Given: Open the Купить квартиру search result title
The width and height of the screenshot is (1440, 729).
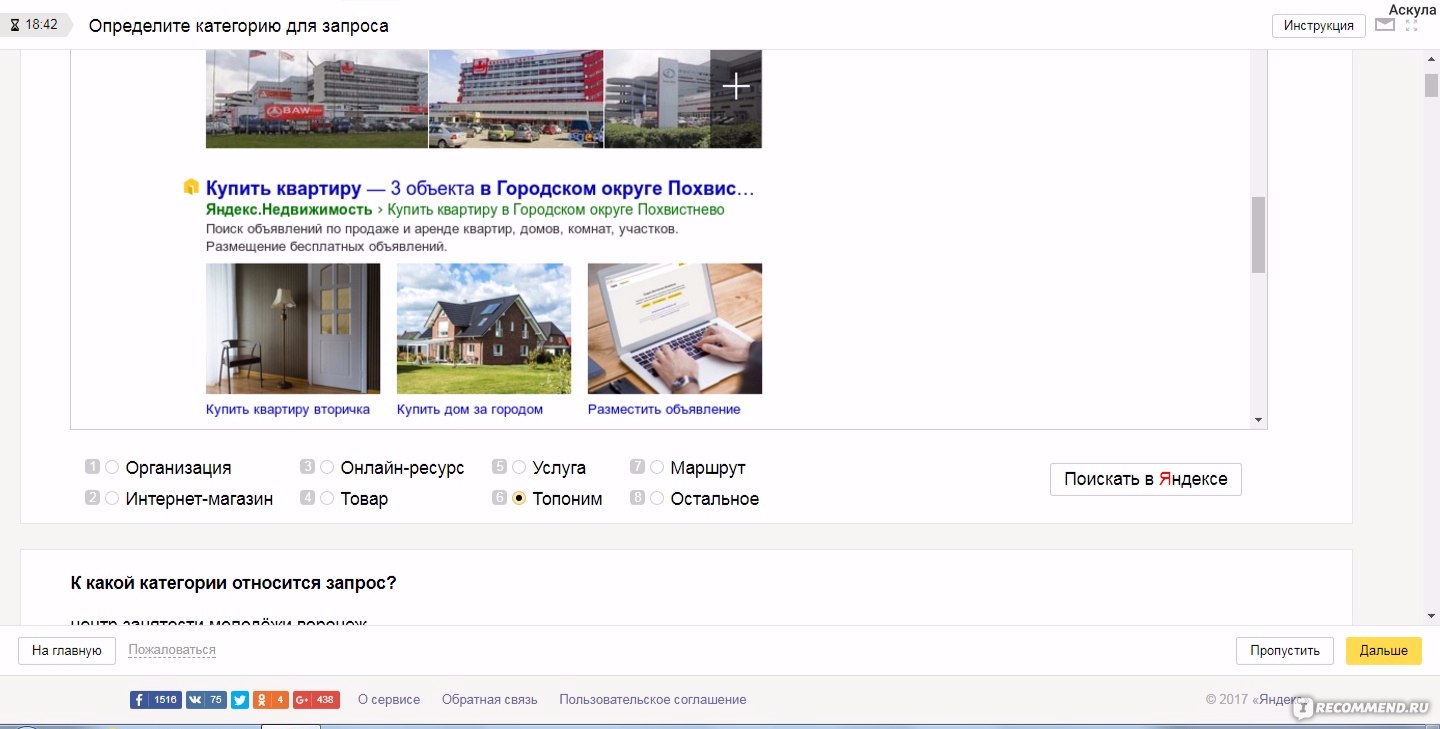Looking at the screenshot, I should click(x=480, y=188).
